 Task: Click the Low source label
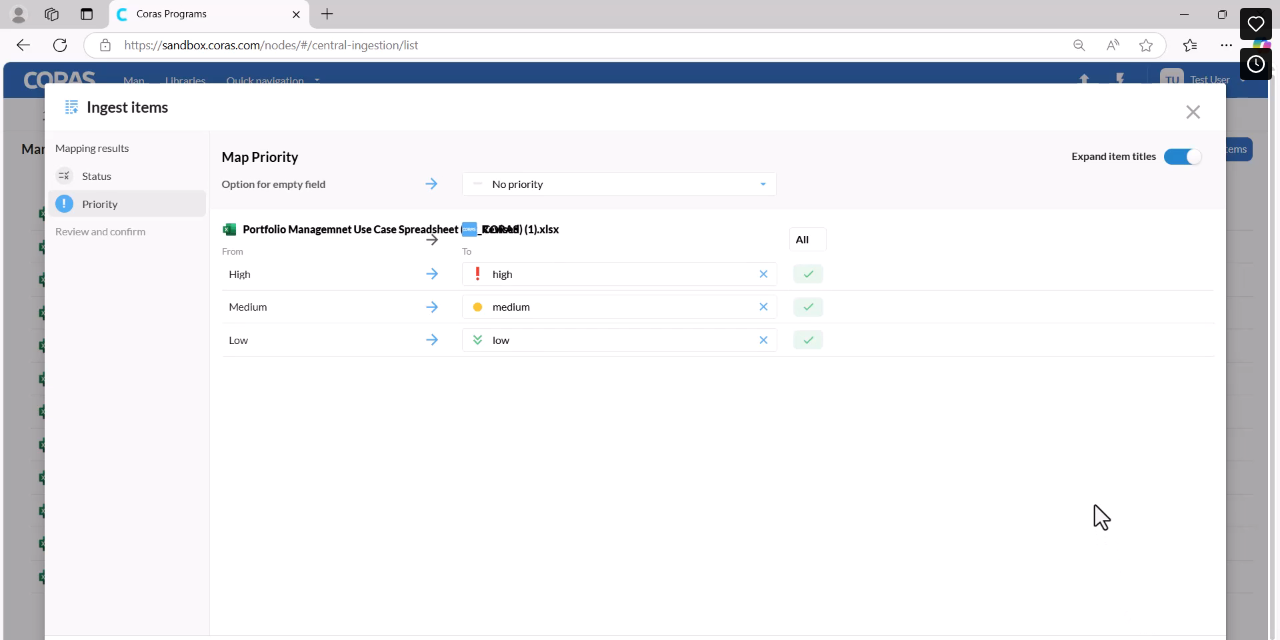238,340
